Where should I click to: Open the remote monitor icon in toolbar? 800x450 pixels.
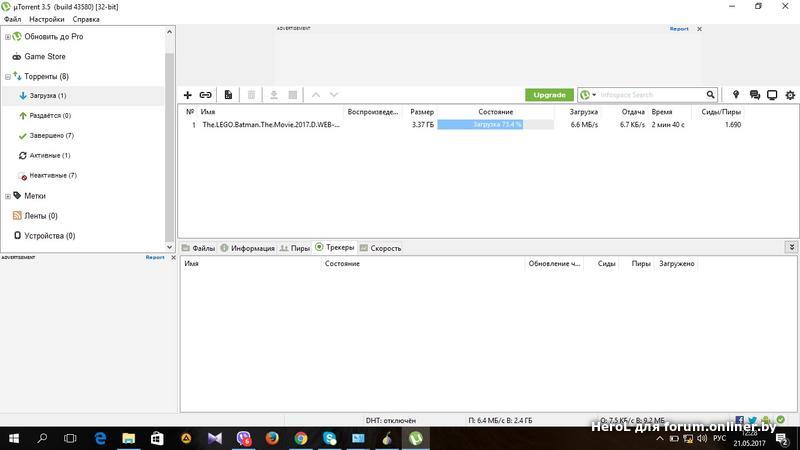pos(772,95)
